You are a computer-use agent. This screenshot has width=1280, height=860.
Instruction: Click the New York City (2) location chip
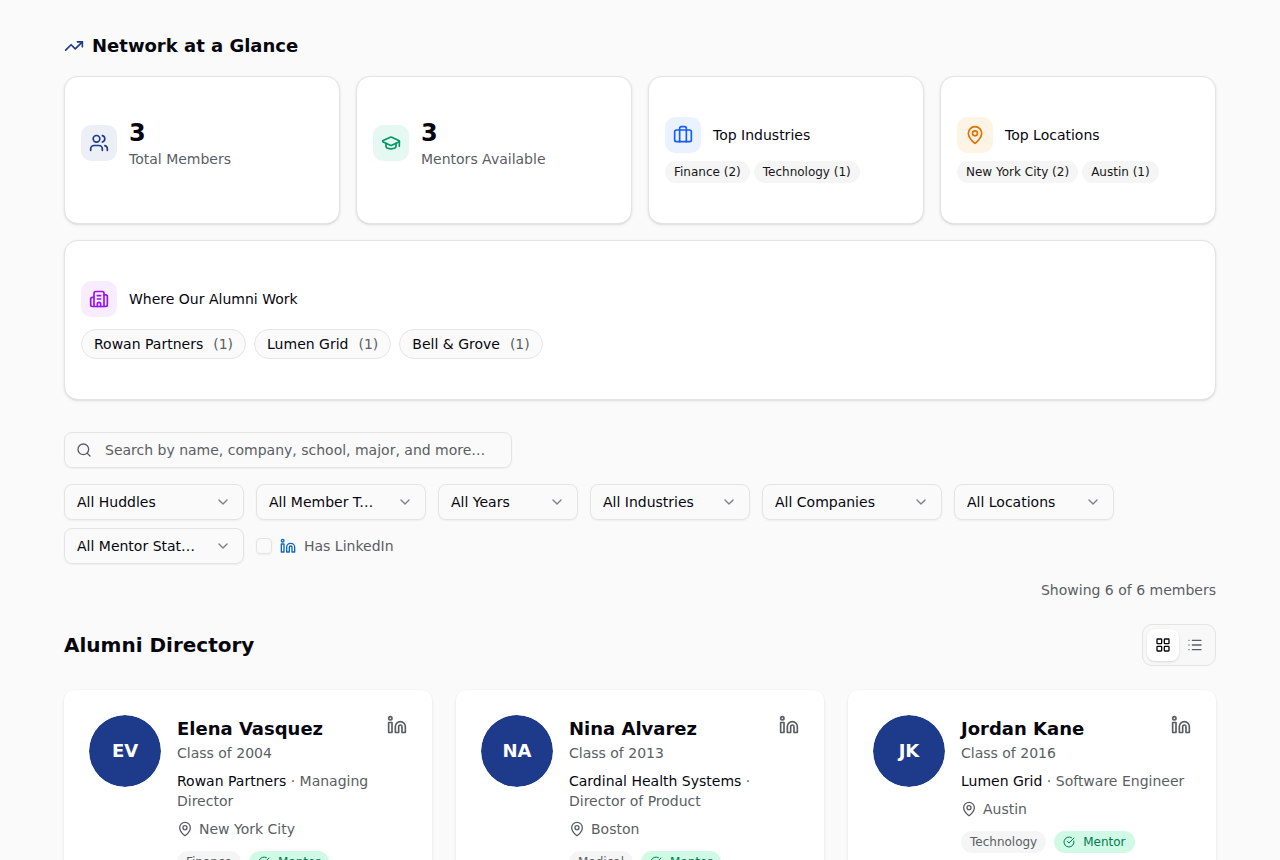pos(1017,172)
